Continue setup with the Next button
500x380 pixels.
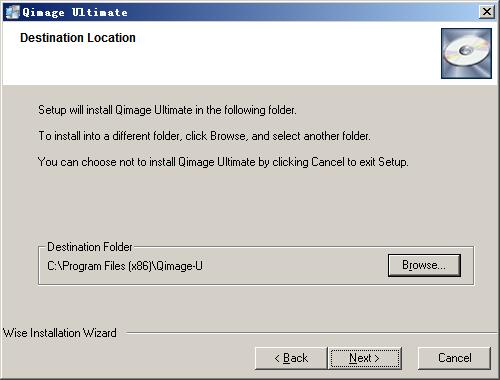click(365, 358)
